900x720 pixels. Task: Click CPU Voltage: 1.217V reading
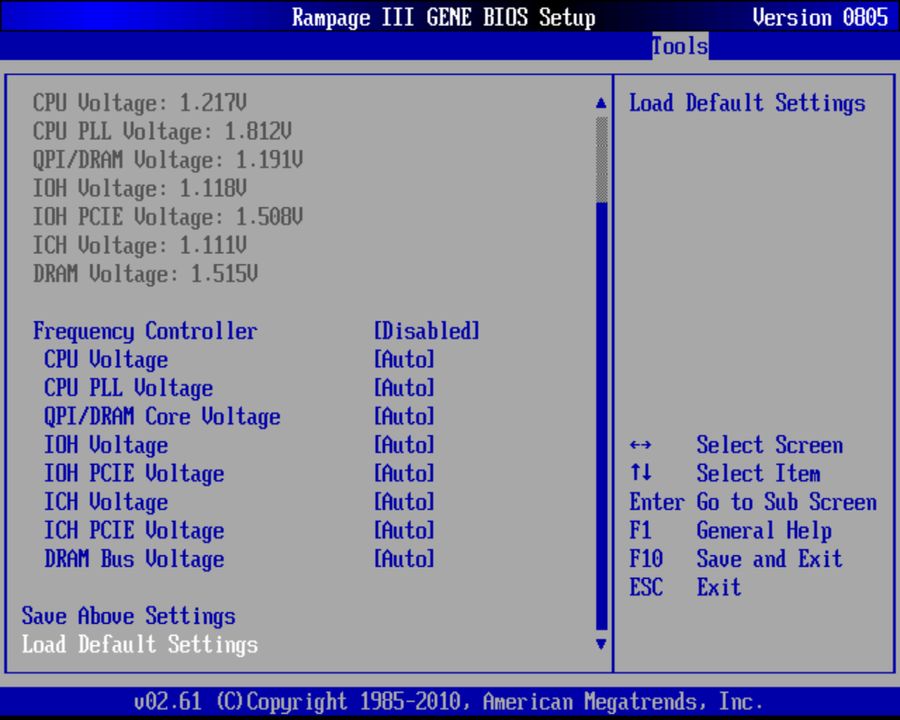[x=139, y=103]
